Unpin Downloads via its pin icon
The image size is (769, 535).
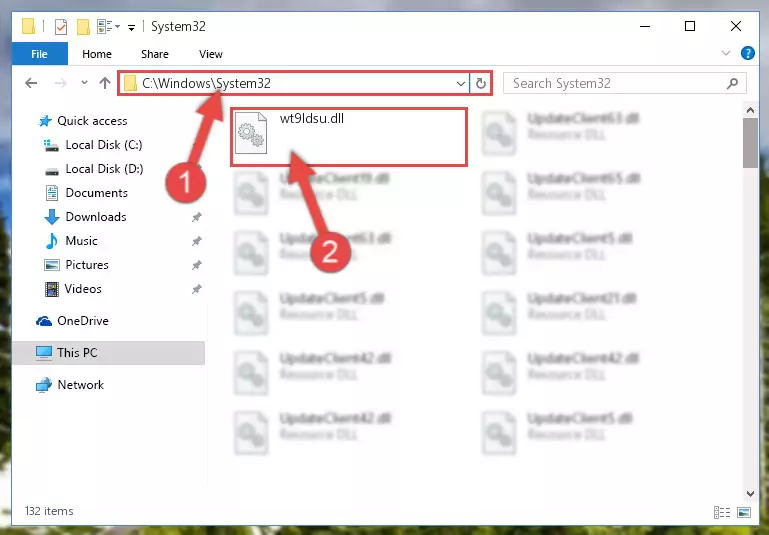point(197,217)
